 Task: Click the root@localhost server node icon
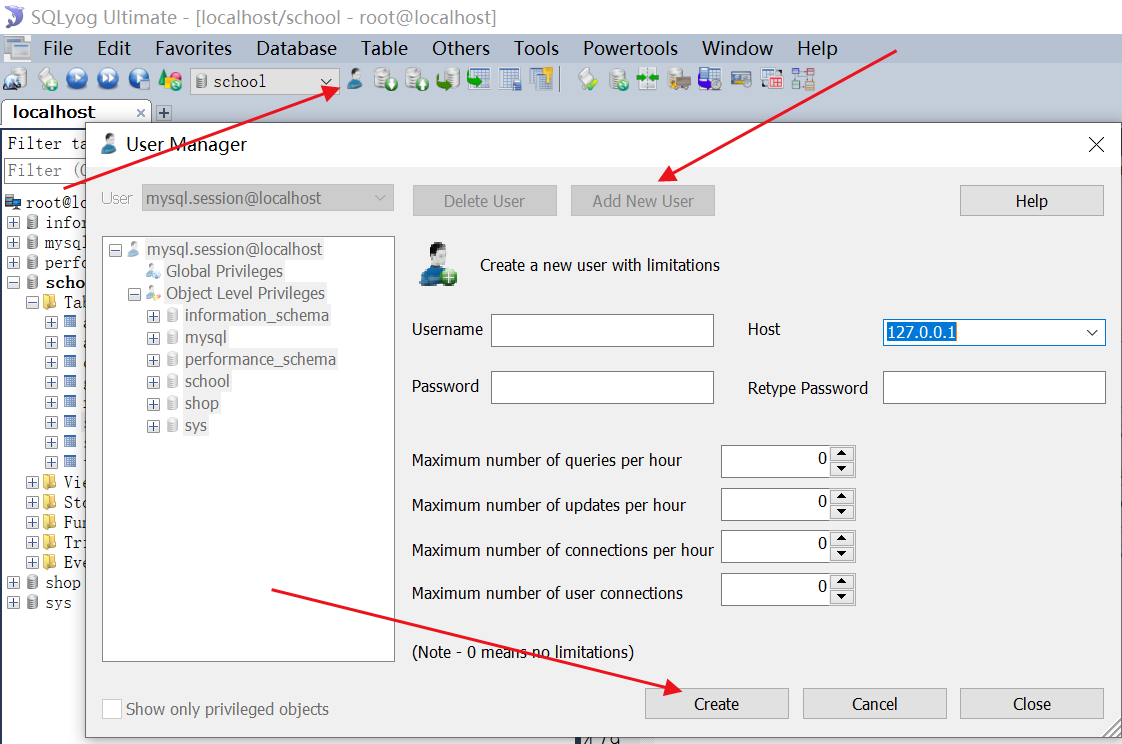click(13, 202)
